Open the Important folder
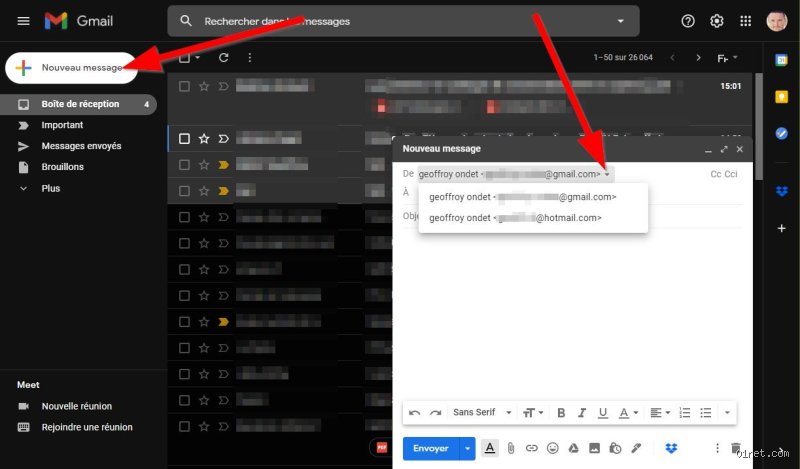800x469 pixels. click(x=62, y=125)
